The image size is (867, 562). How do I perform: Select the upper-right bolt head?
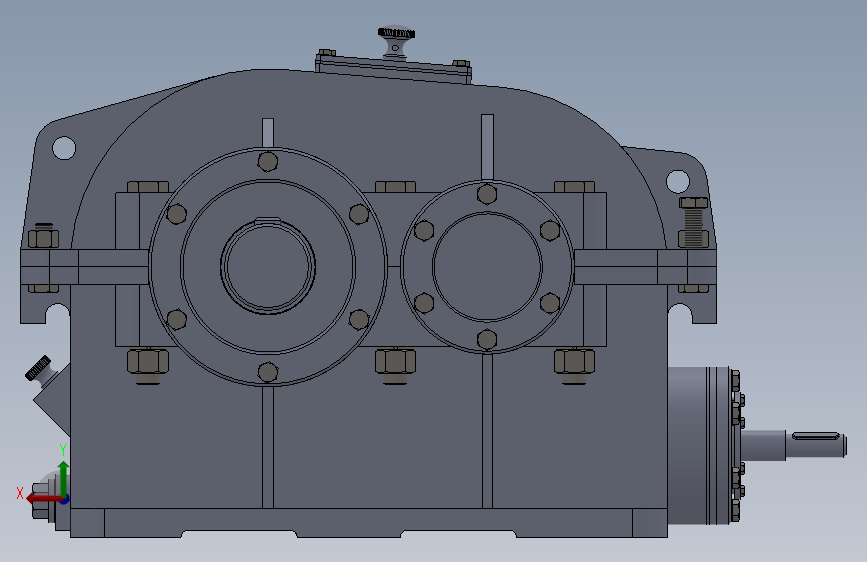pyautogui.click(x=574, y=186)
